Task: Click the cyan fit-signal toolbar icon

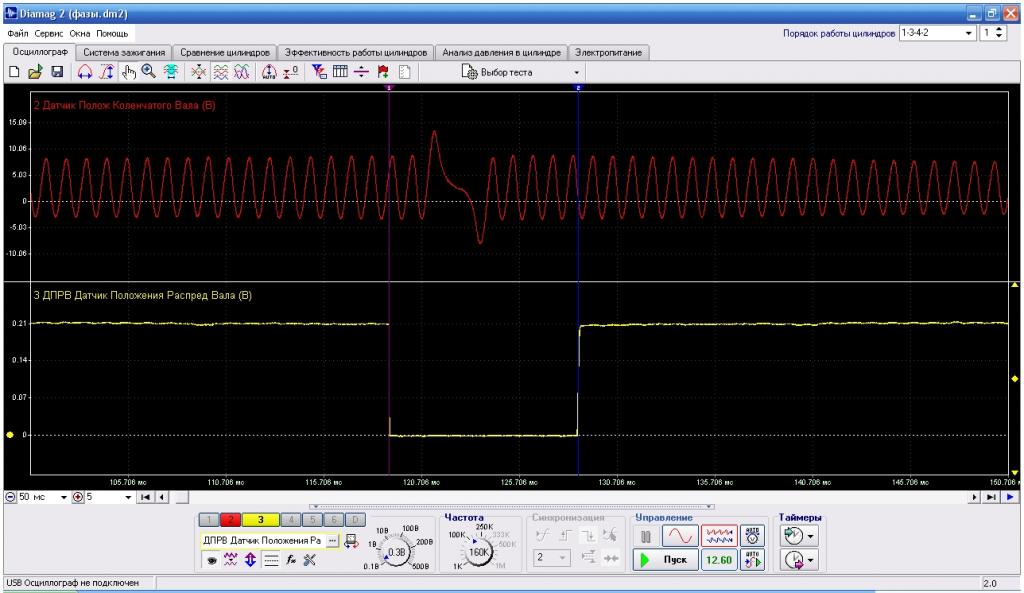Action: [171, 72]
